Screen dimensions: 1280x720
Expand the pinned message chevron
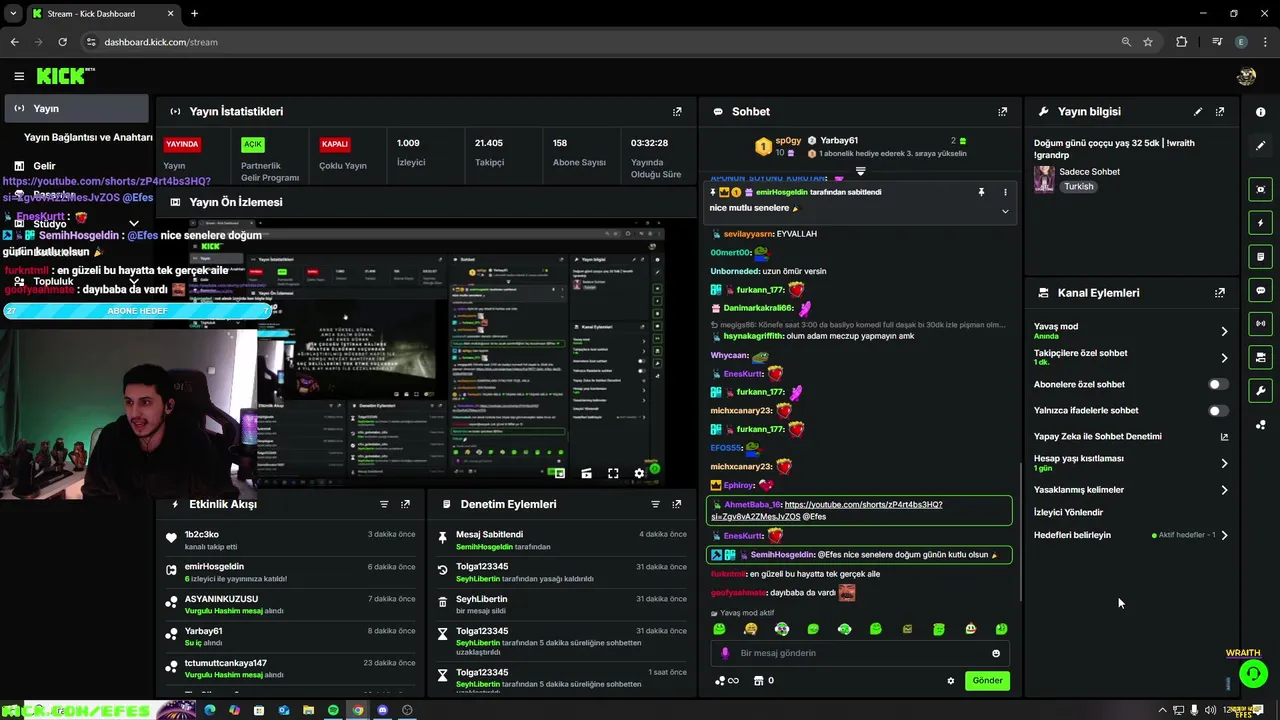coord(1005,211)
